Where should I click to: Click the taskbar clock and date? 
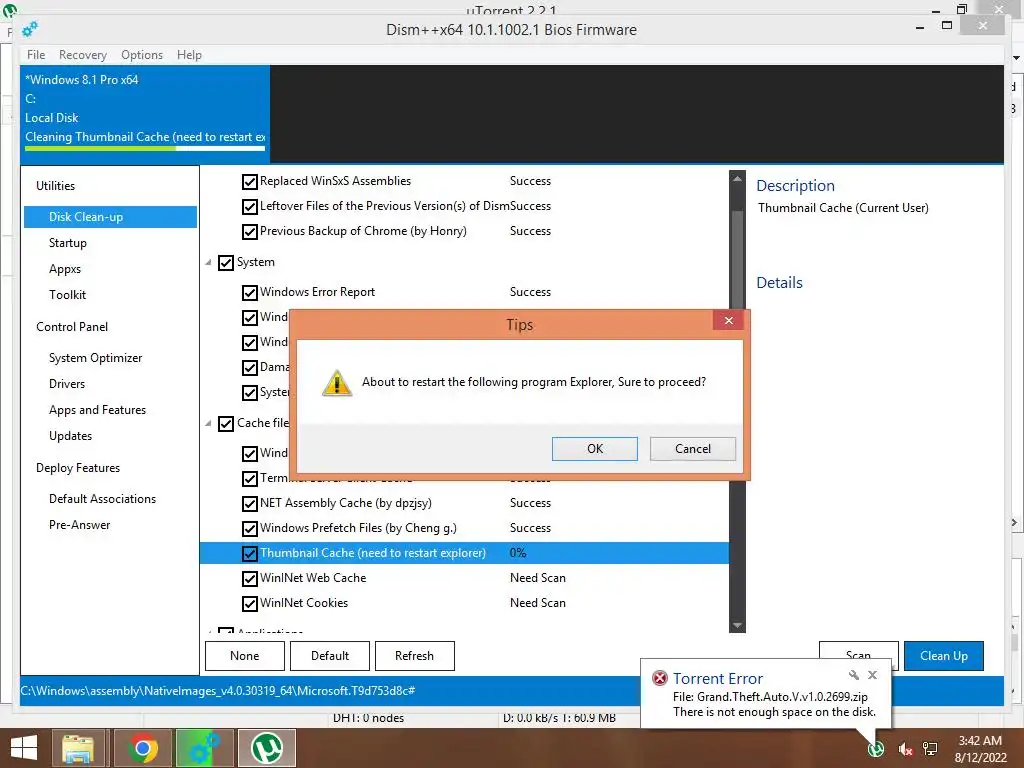click(980, 749)
